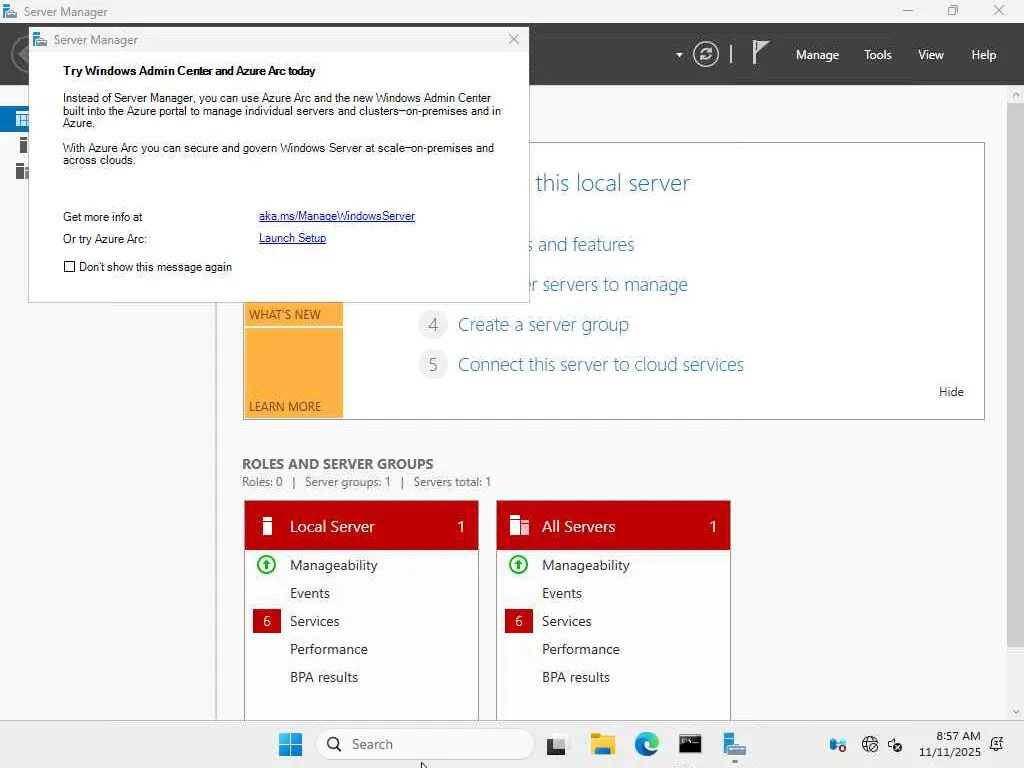The image size is (1024, 768).
Task: Open Manageability in All Servers tile
Action: [586, 565]
